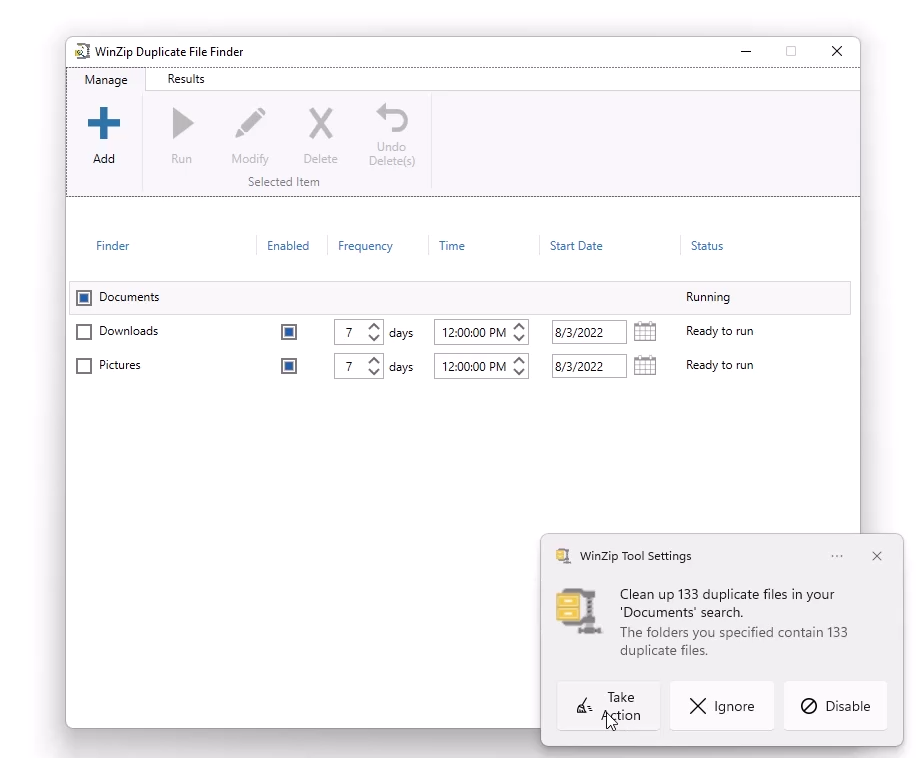916x758 pixels.
Task: Click the Pictures start date field
Action: pyautogui.click(x=588, y=367)
